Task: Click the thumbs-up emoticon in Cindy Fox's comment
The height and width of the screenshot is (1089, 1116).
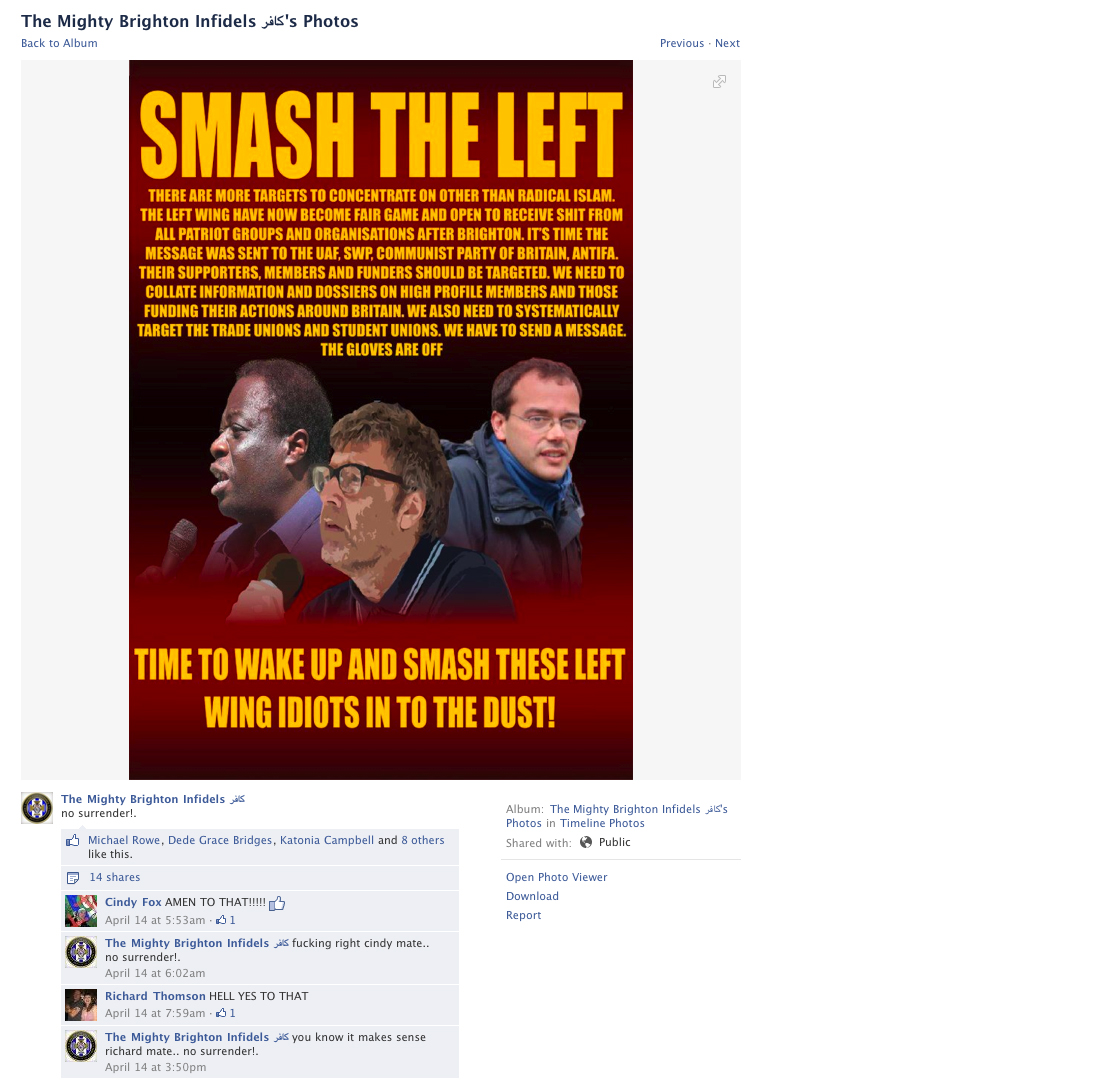Action: click(277, 903)
